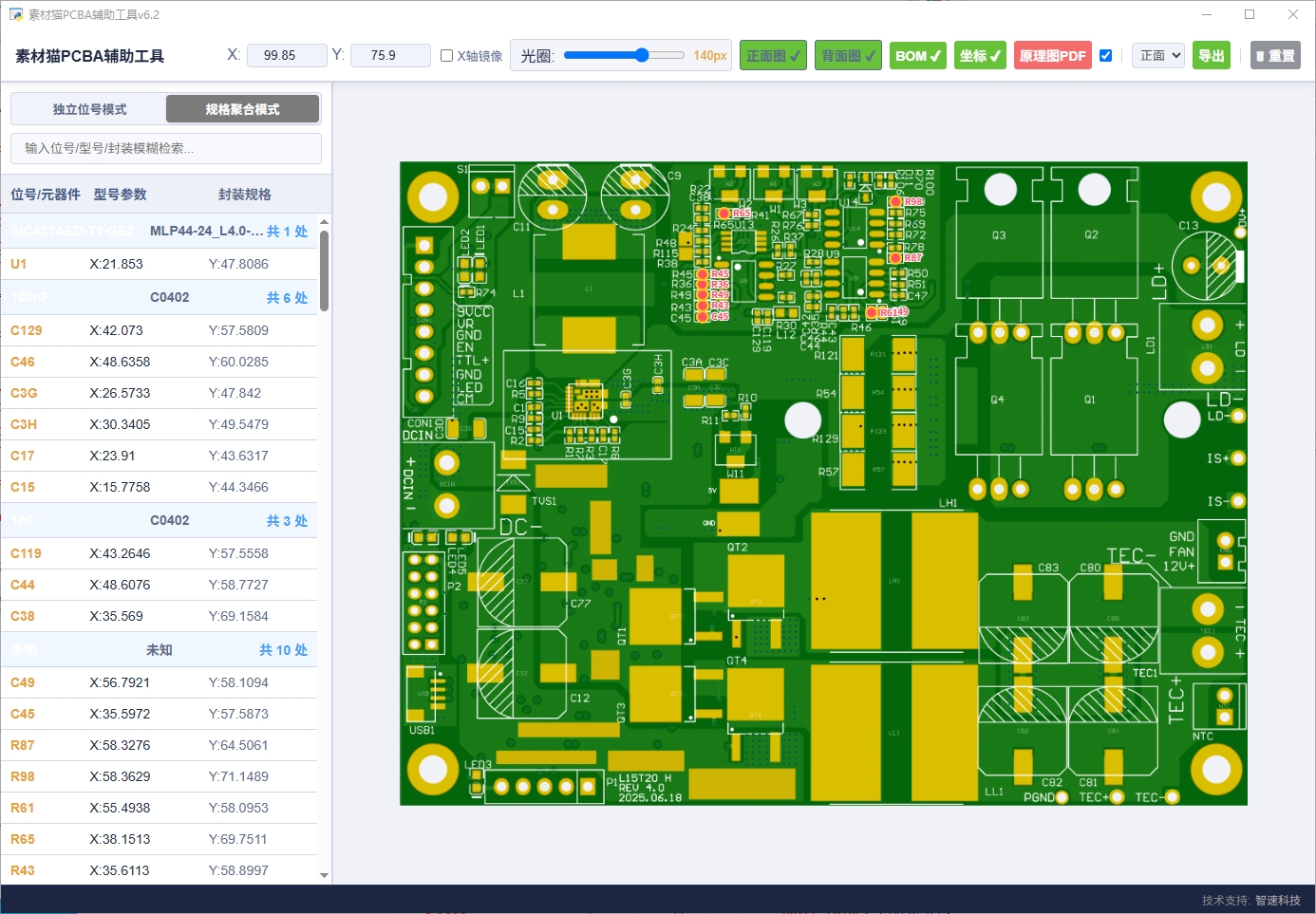
Task: Click the Q3 footprint on the PCB
Action: pos(999,233)
